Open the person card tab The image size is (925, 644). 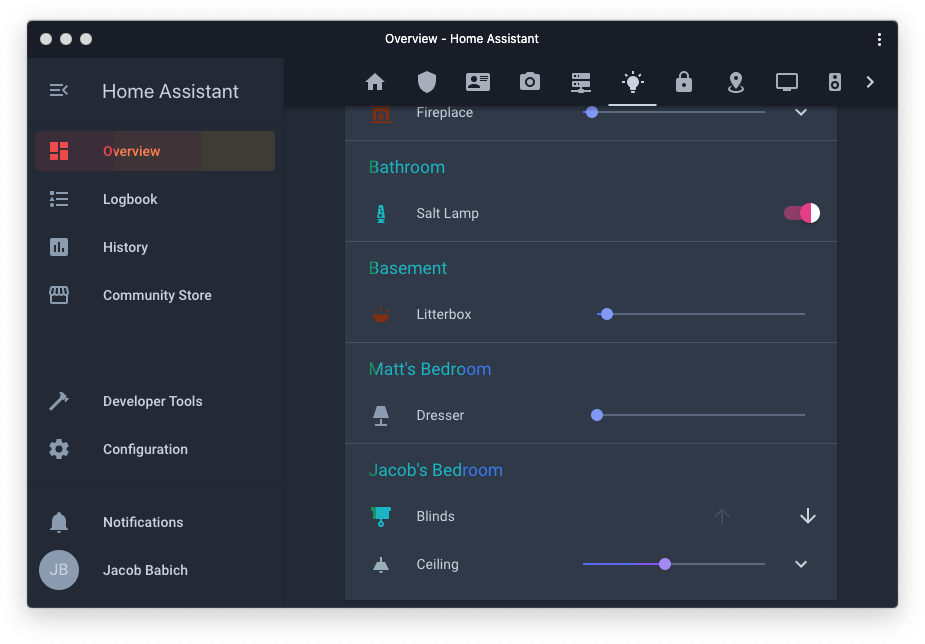coord(478,82)
